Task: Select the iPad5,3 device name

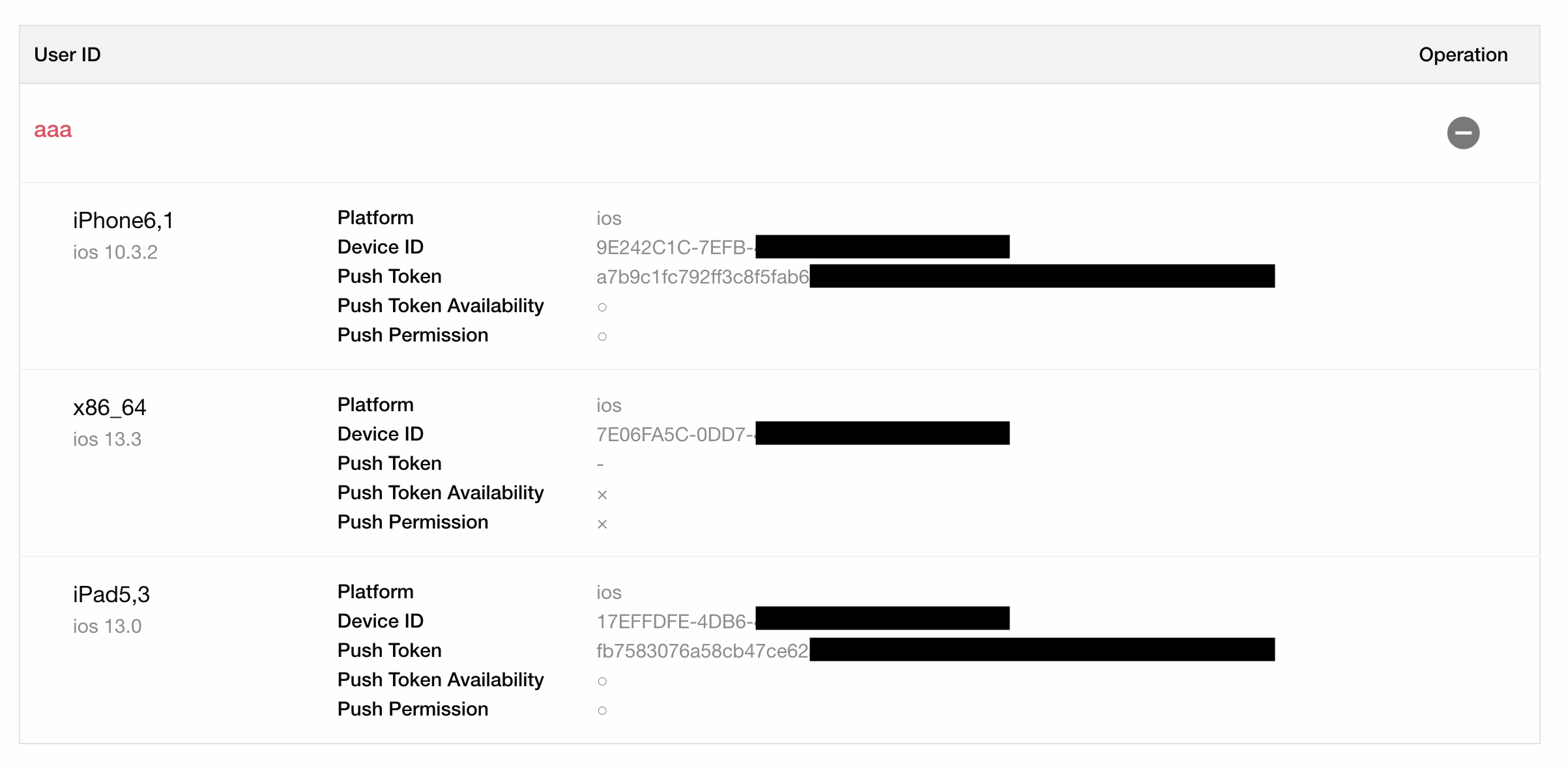Action: [x=111, y=595]
